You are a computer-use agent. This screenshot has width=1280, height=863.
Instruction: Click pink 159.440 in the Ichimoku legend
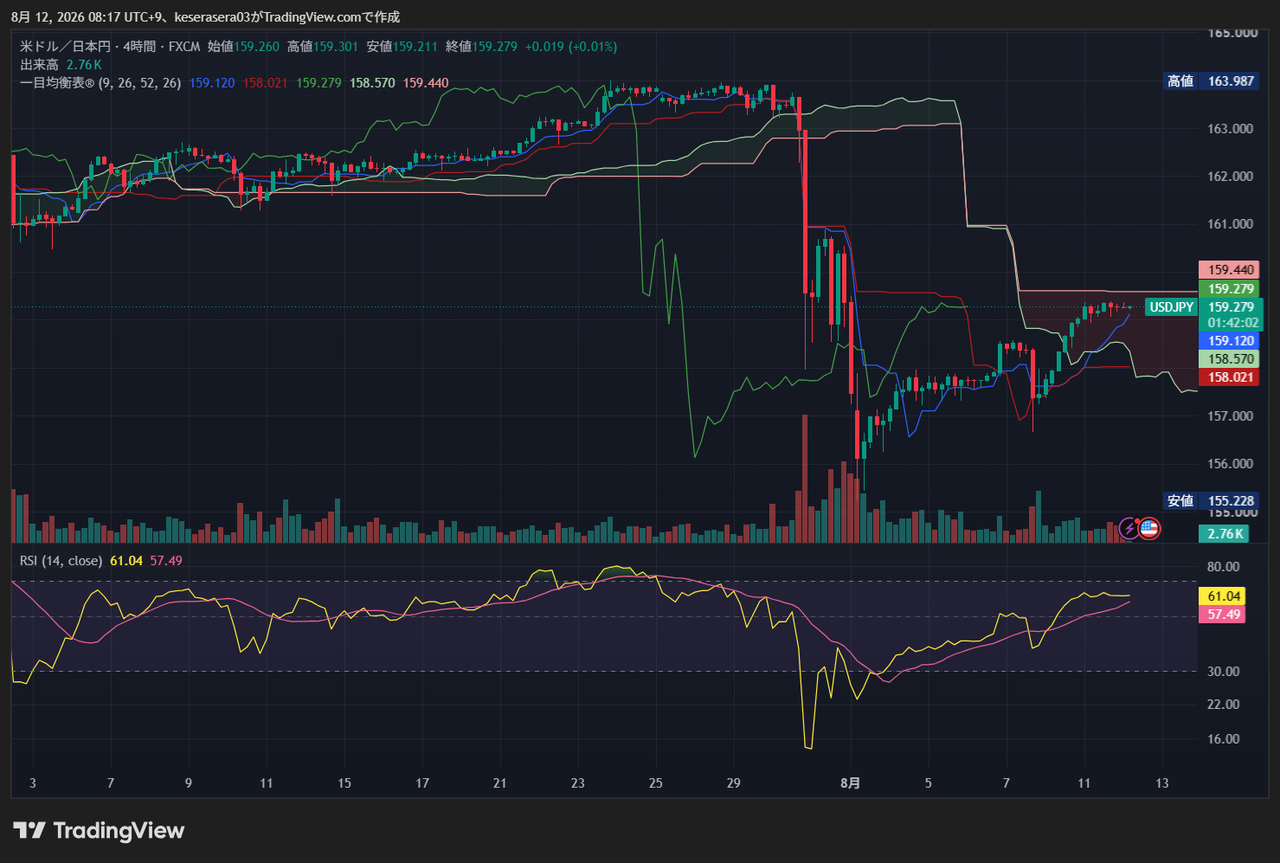[x=426, y=83]
